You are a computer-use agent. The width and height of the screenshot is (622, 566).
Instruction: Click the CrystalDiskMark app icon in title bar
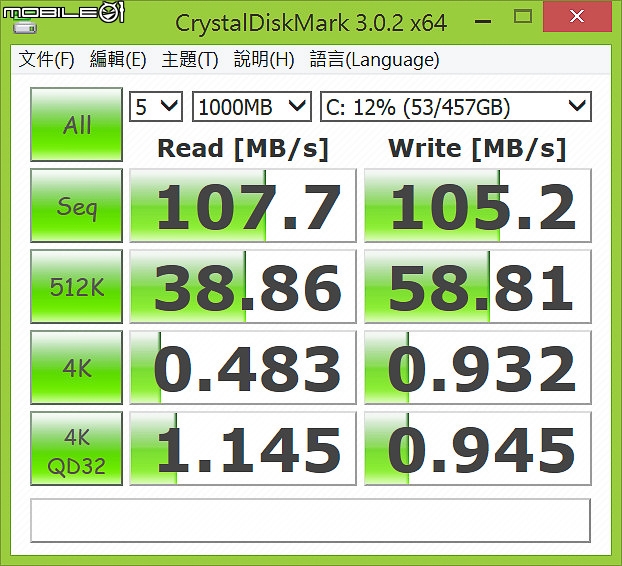[25, 27]
